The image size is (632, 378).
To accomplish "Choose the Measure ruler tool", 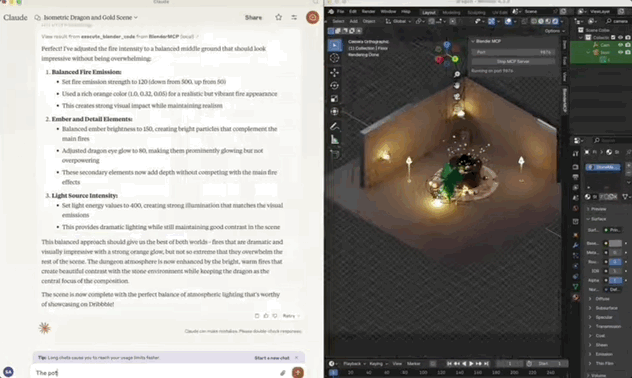I will tap(335, 140).
